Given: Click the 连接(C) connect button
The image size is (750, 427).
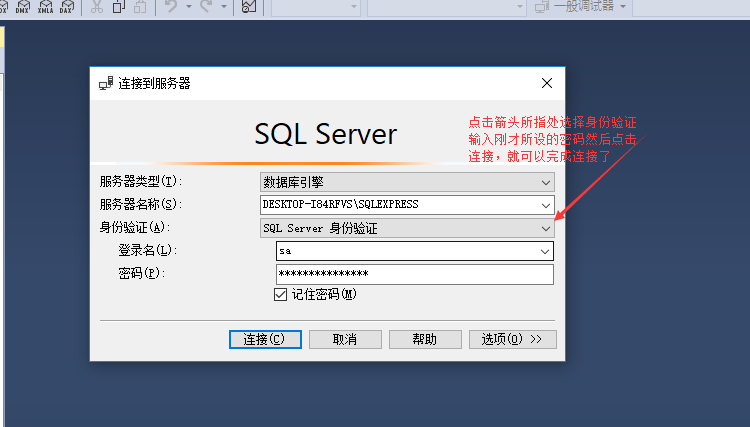Looking at the screenshot, I should tap(265, 339).
